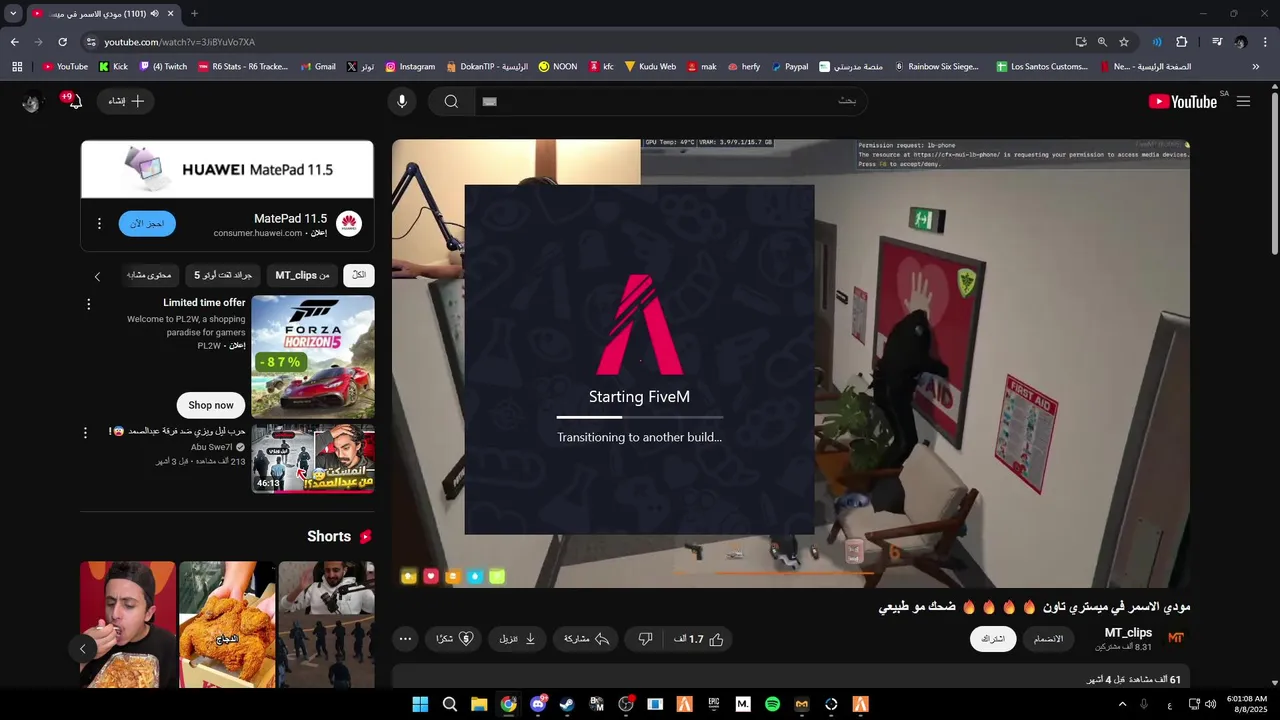The width and height of the screenshot is (1280, 720).
Task: Select the Grand Theft Auto 5 chip
Action: tap(224, 275)
